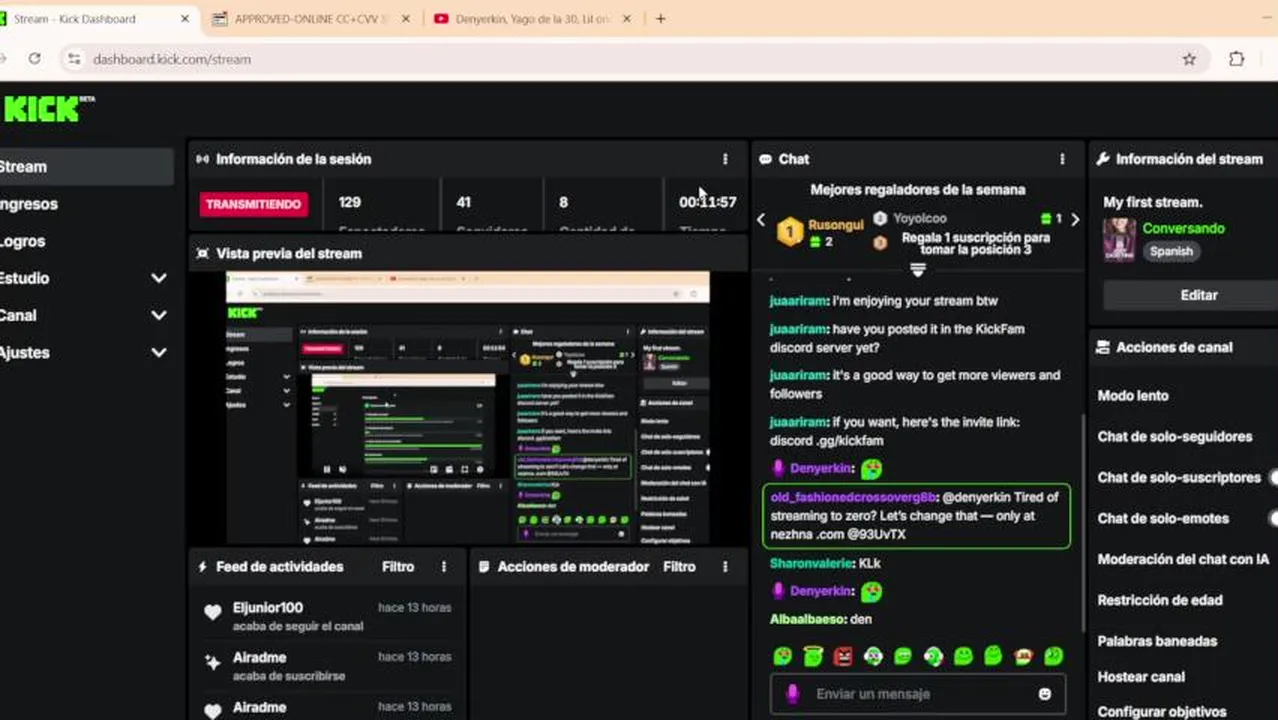Send the green heart-eyes emote
This screenshot has height=720, width=1278.
tap(783, 656)
